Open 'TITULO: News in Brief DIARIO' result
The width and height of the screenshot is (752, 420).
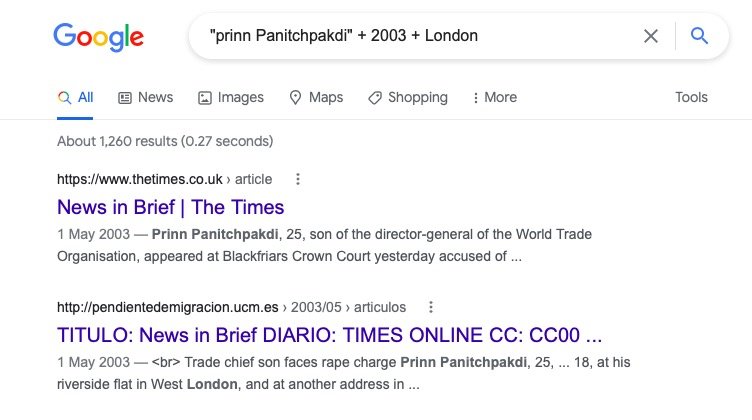329,335
